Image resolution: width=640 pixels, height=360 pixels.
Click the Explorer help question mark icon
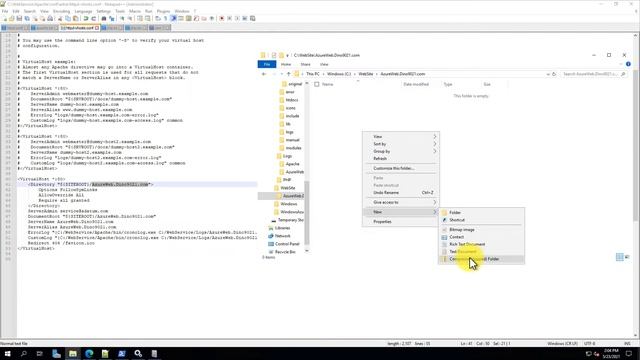tap(628, 64)
